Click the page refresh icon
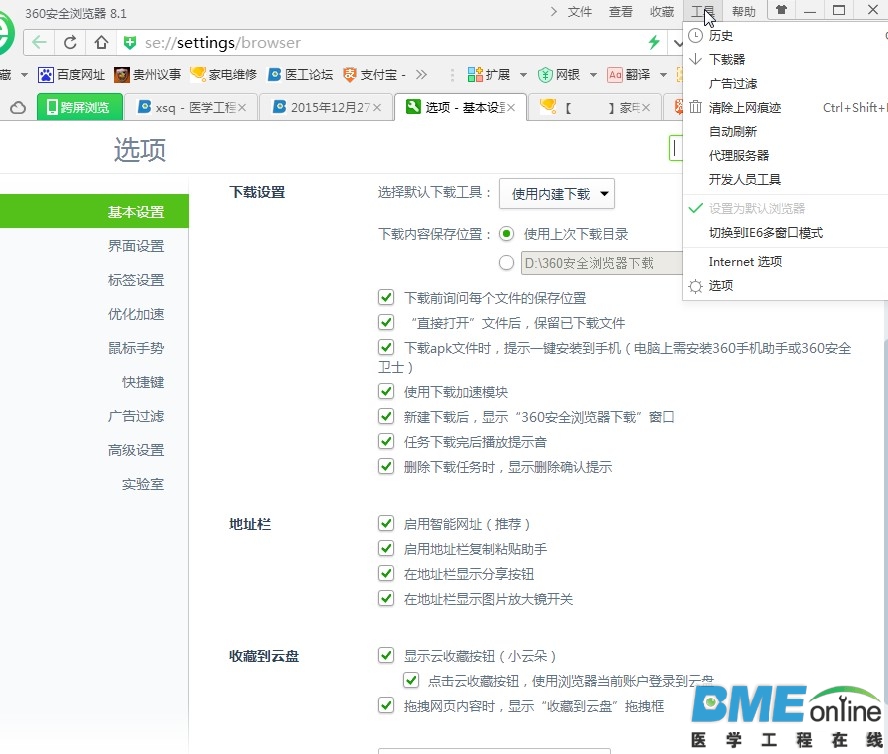Image resolution: width=888 pixels, height=754 pixels. click(69, 43)
